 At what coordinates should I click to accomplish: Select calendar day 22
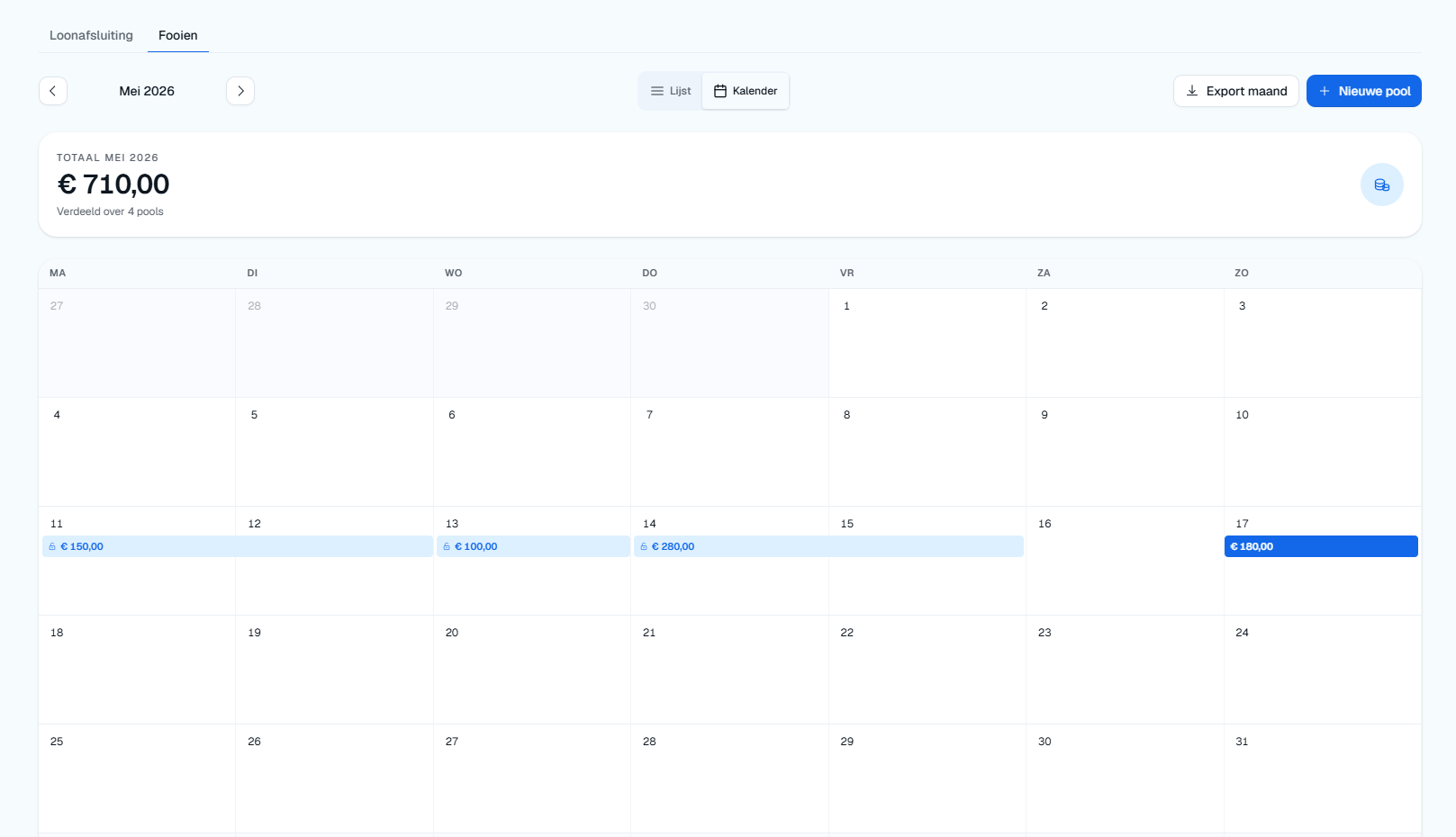(927, 670)
